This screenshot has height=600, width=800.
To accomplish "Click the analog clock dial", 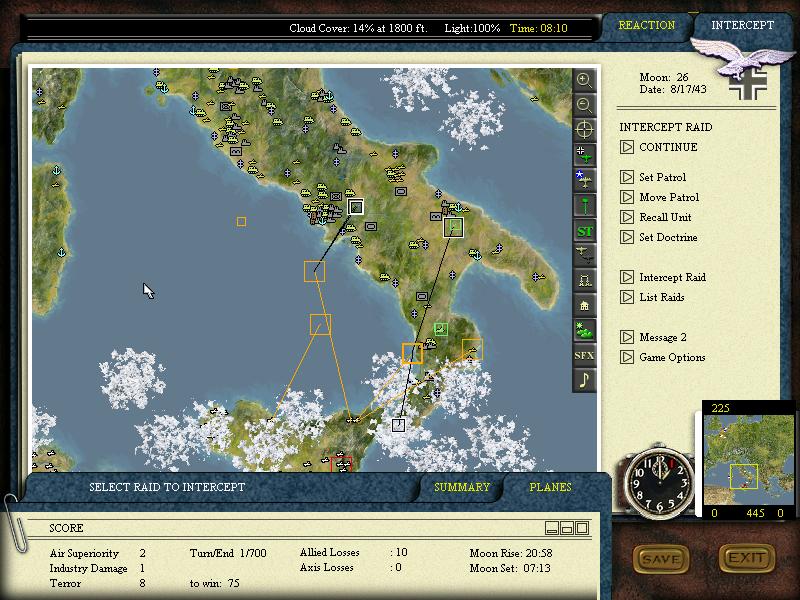I will click(660, 481).
